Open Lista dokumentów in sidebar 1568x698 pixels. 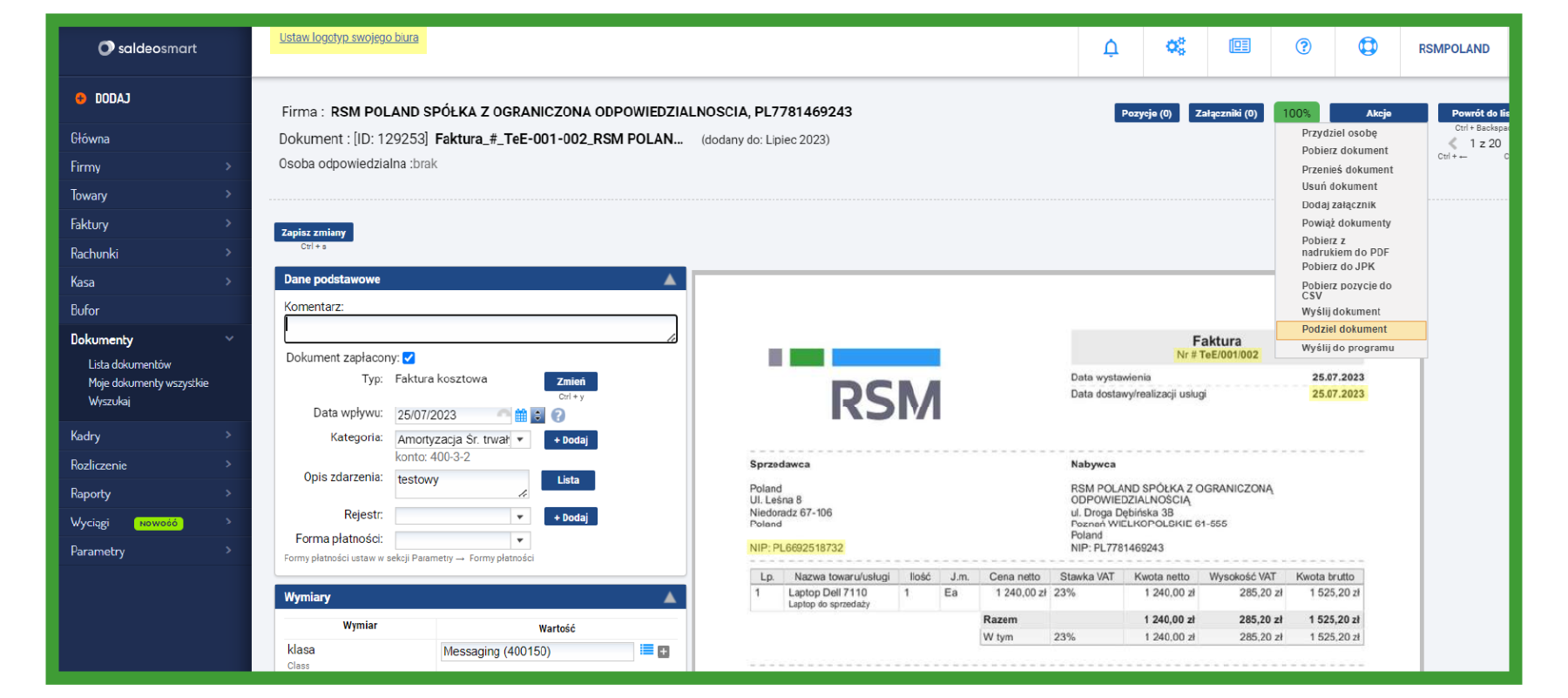[130, 364]
